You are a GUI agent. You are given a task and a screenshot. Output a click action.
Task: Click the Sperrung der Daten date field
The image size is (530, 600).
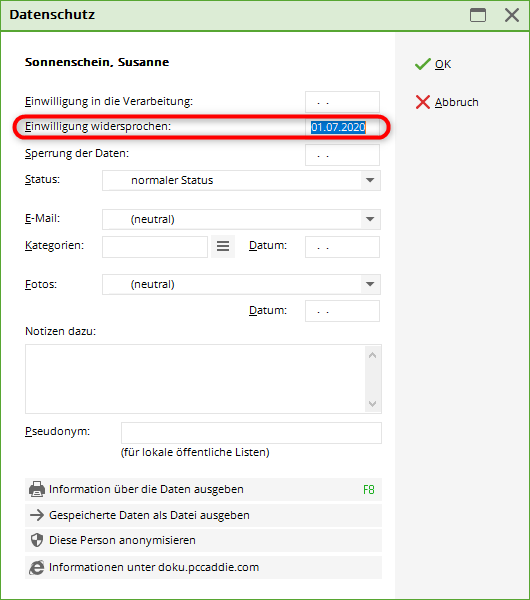[342, 155]
